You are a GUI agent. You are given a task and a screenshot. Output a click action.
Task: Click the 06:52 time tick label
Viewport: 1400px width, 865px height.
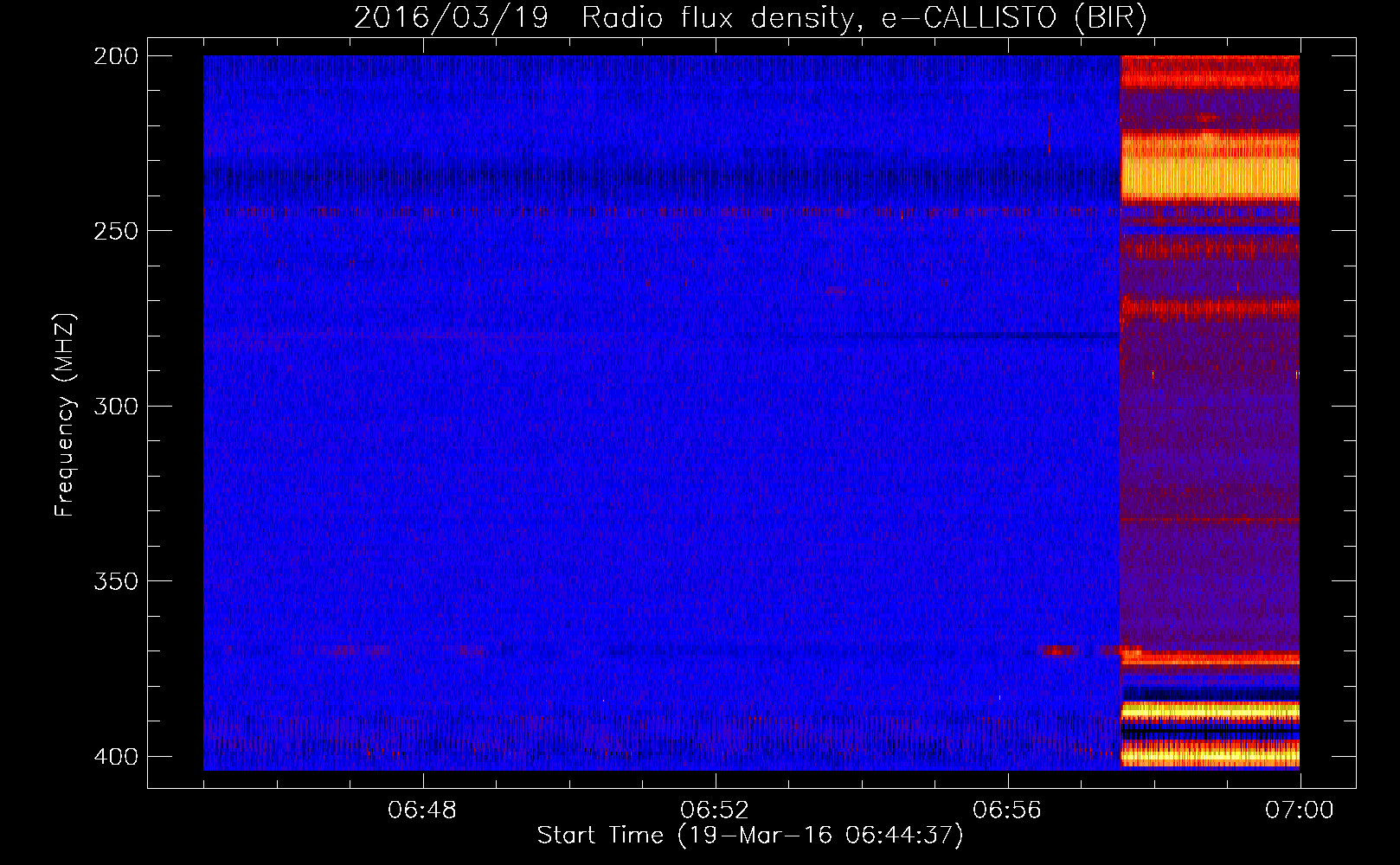click(715, 811)
